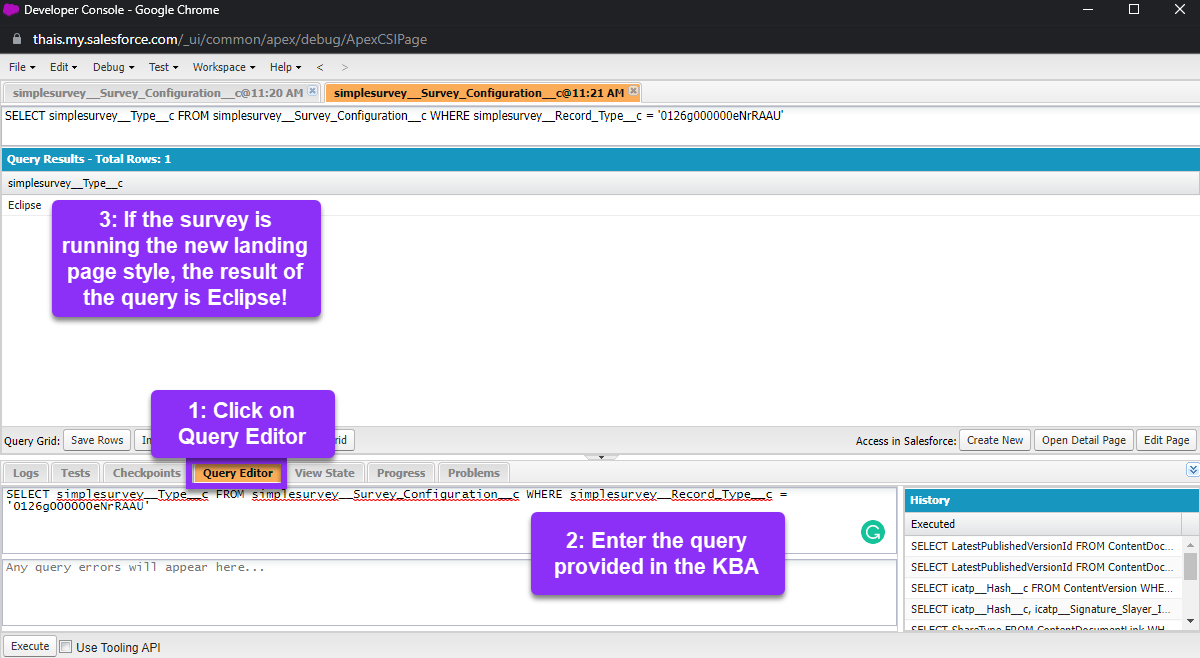1200x658 pixels.
Task: Switch to the Tests tab
Action: [x=75, y=473]
